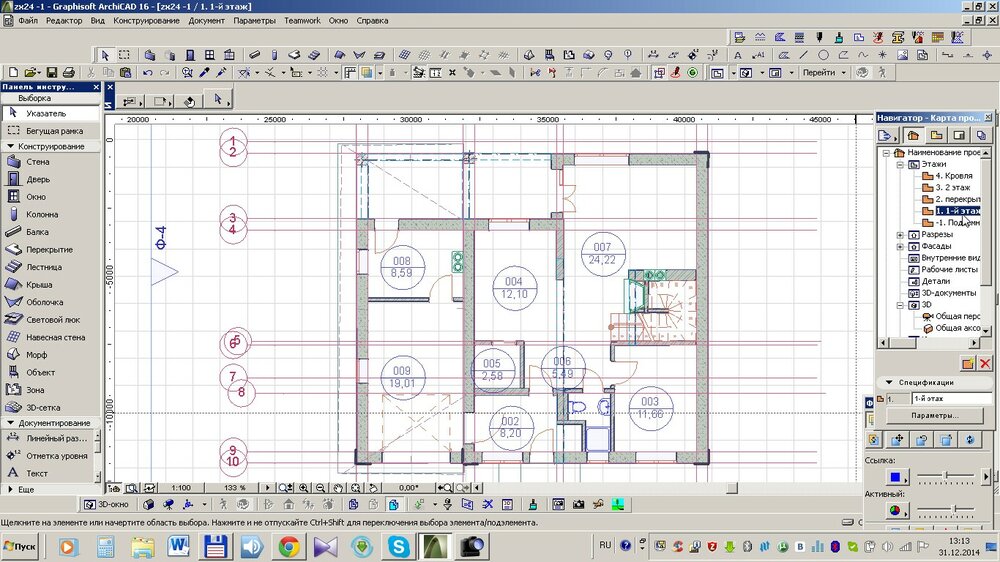The width and height of the screenshot is (1000, 562).
Task: Open the Teamwork menu
Action: (x=302, y=20)
